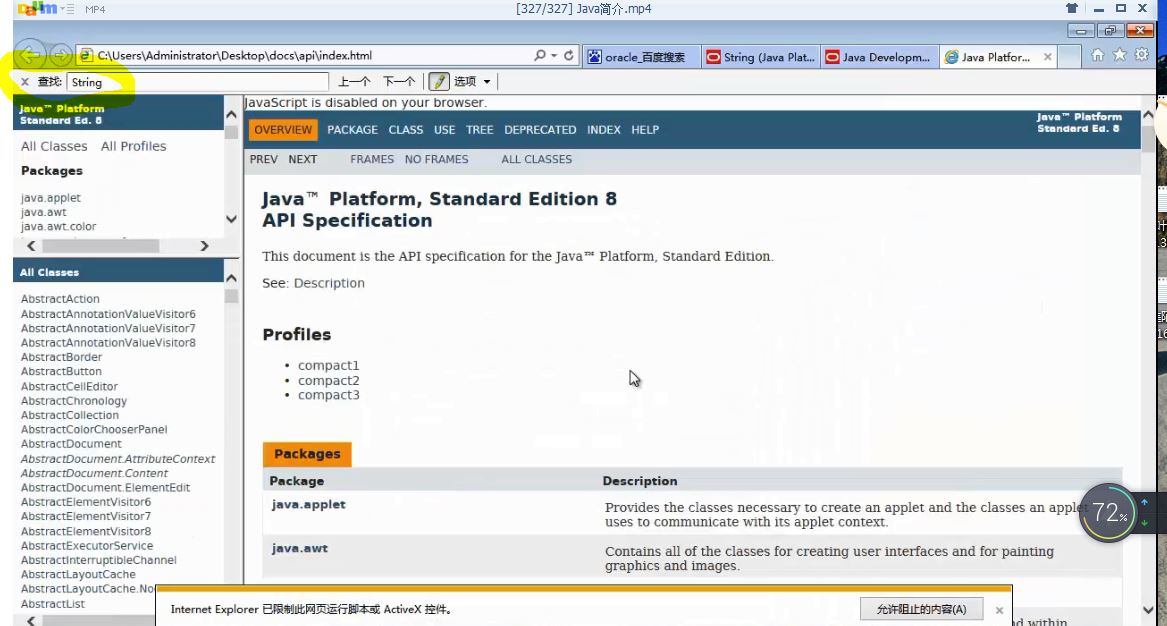Image resolution: width=1167 pixels, height=626 pixels.
Task: Switch to the Java Developm... tab
Action: click(880, 57)
